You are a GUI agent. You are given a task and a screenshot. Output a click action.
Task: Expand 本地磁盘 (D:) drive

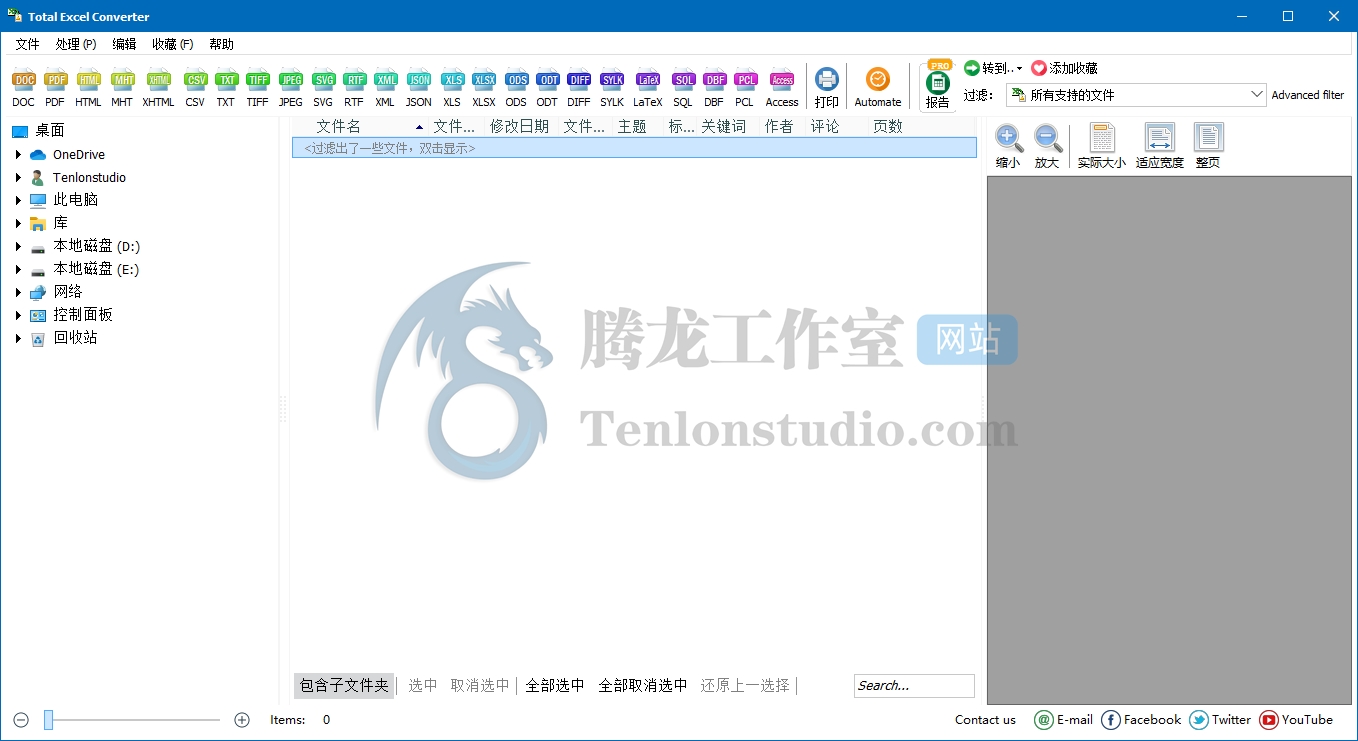[x=18, y=246]
